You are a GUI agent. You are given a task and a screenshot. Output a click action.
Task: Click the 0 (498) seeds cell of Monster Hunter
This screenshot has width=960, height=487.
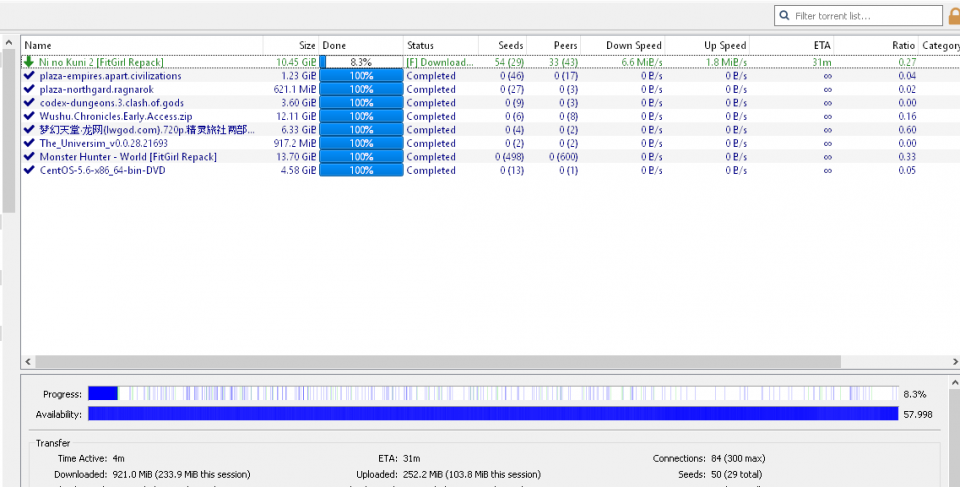509,156
